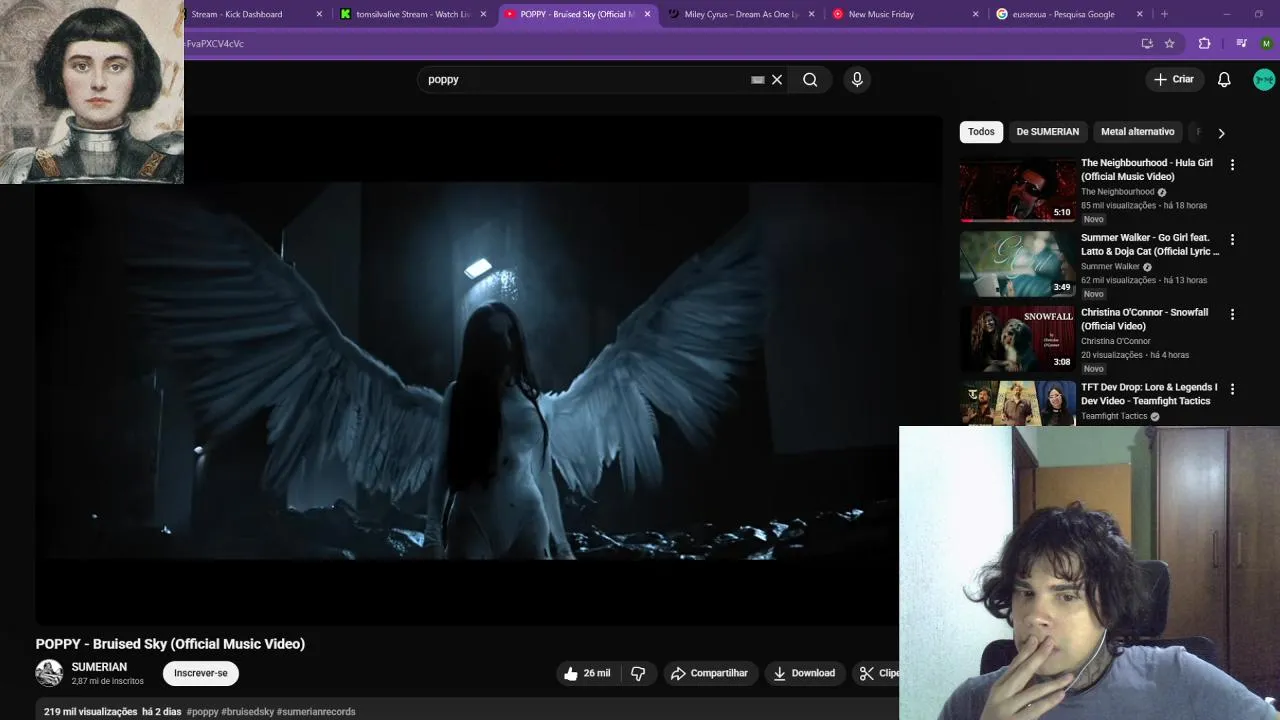This screenshot has height=720, width=1280.
Task: Open the on-screen keyboard icon in search
Action: 757,79
